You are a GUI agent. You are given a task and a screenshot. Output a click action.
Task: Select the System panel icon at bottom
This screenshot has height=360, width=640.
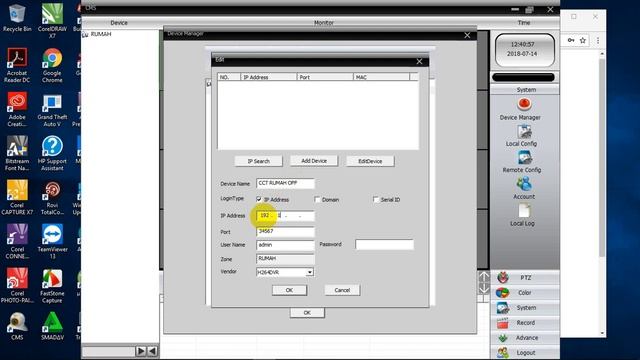[503, 308]
